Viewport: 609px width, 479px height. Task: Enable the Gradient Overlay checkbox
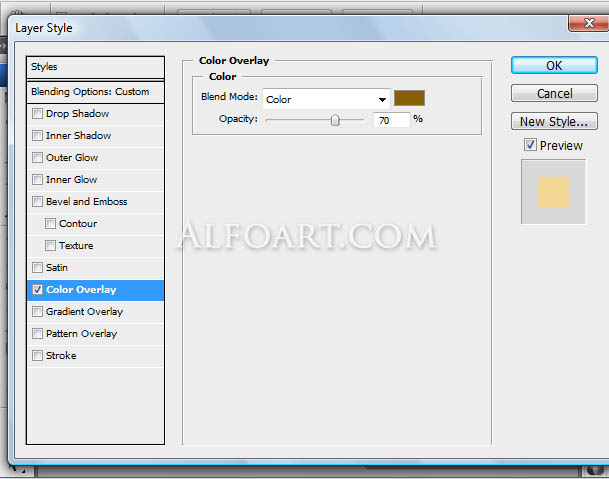37,312
